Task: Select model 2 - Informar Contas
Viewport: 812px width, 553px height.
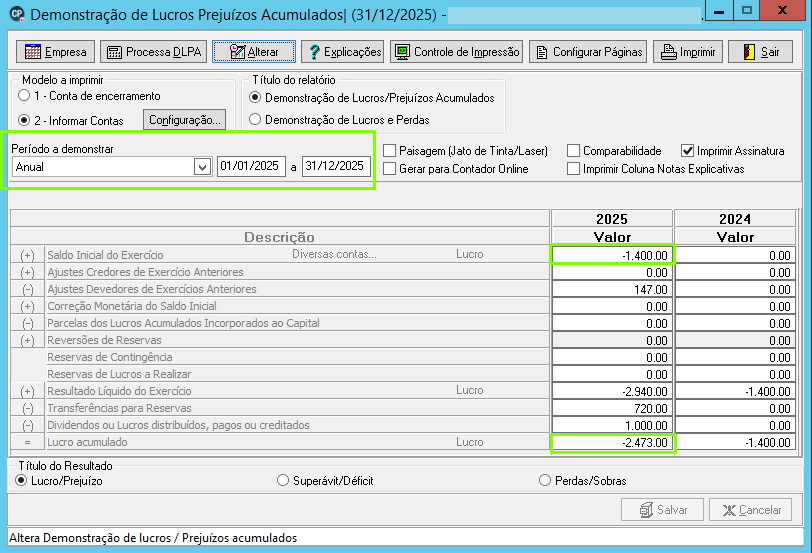Action: pos(24,120)
